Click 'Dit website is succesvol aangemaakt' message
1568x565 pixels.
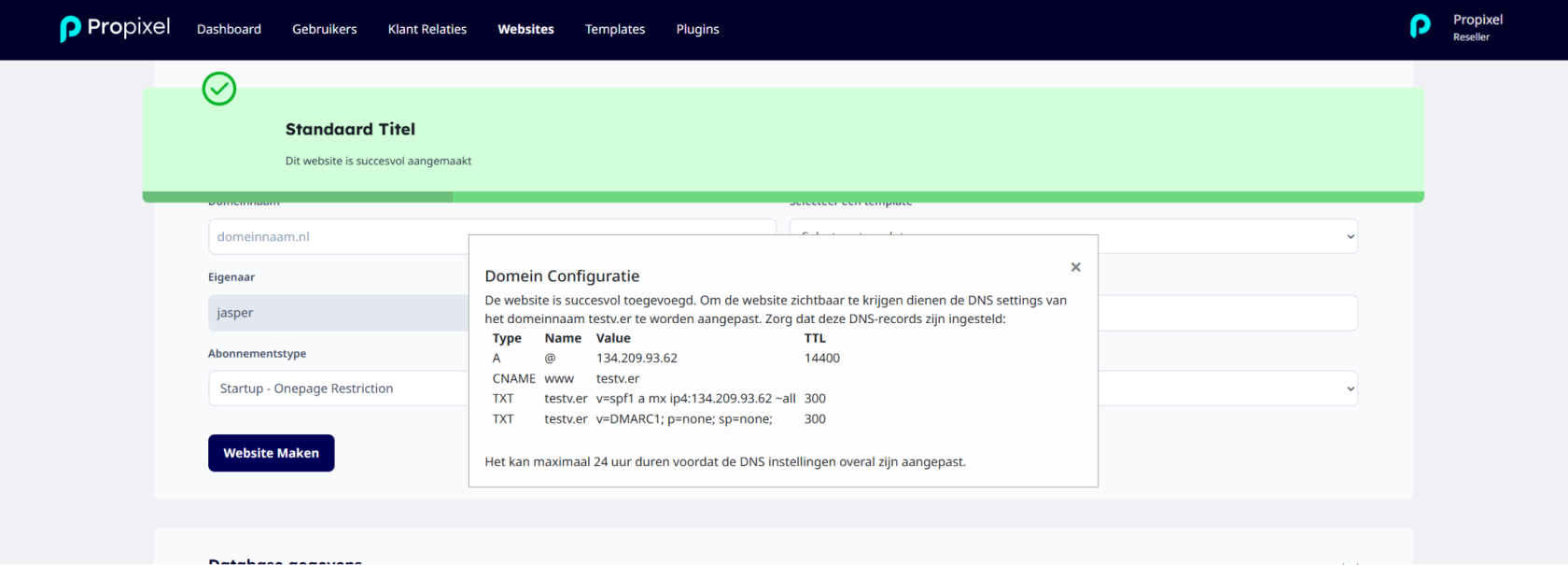coord(378,161)
